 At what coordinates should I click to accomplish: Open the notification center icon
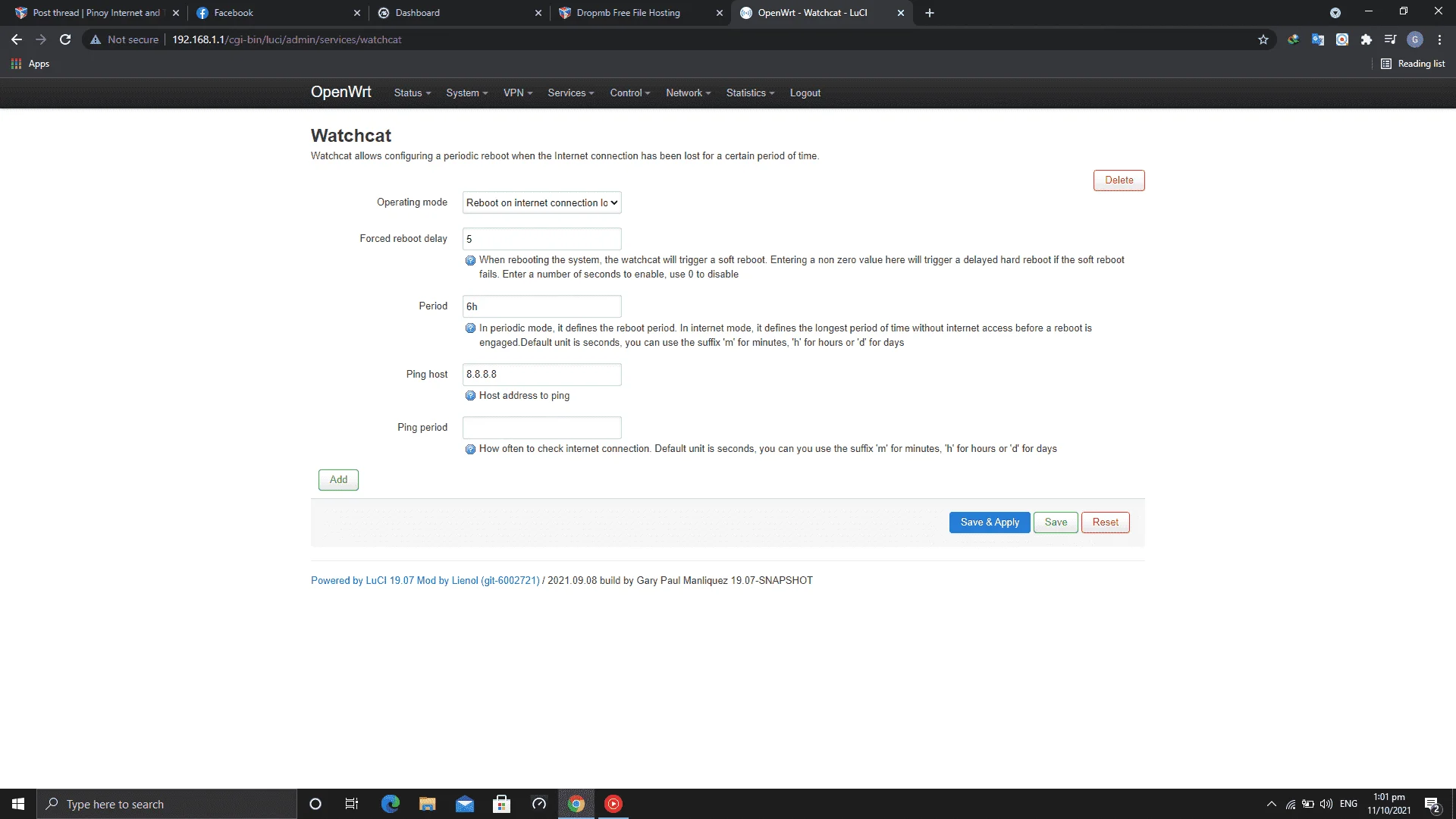click(x=1432, y=805)
